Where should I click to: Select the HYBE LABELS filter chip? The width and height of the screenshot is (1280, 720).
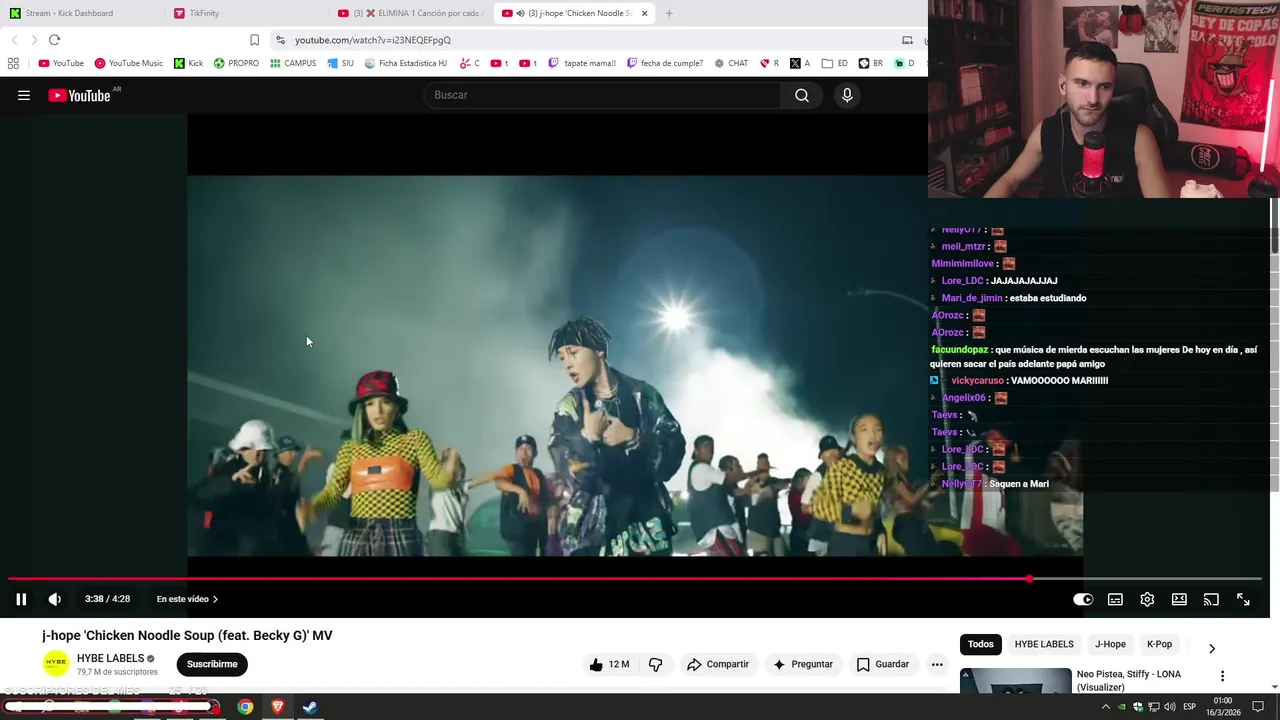pos(1044,644)
